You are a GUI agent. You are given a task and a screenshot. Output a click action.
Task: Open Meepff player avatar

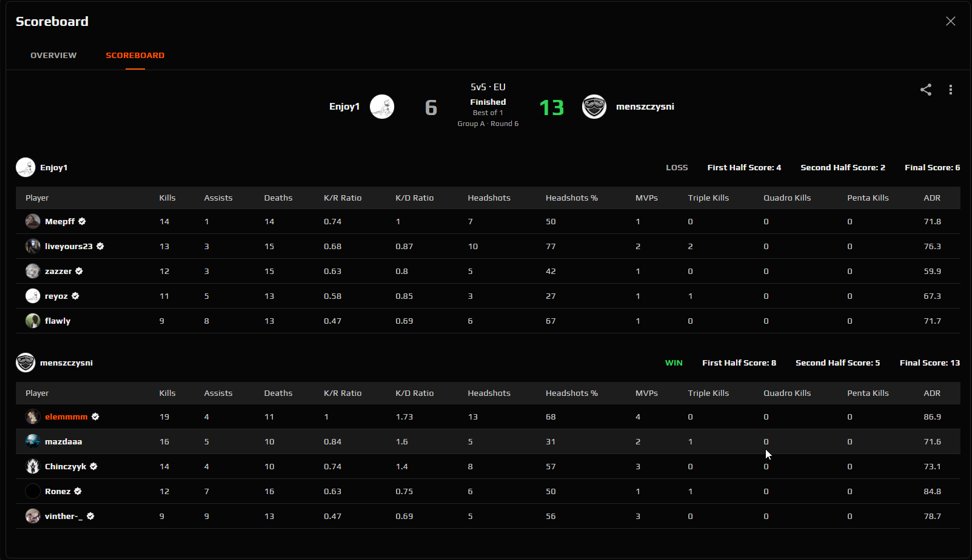click(33, 221)
